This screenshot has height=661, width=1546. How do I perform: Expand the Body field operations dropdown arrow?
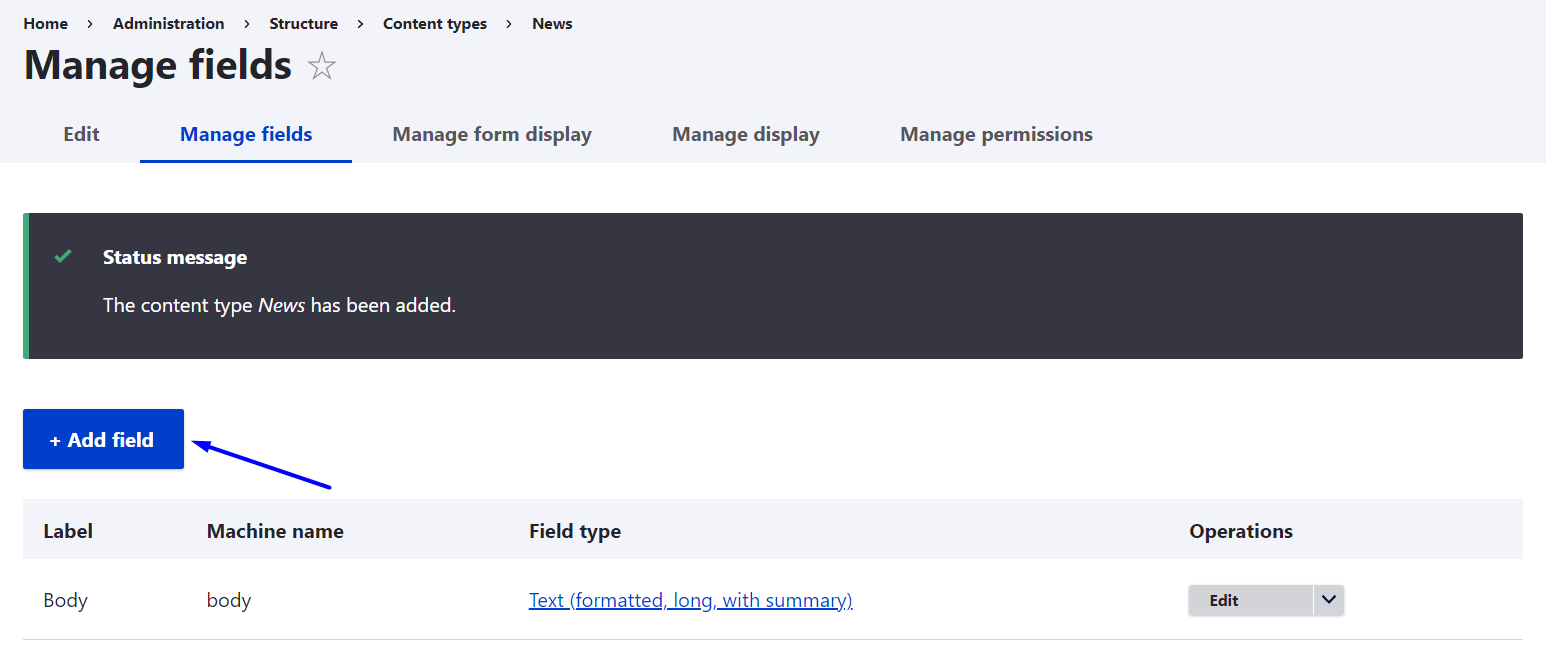click(x=1328, y=600)
